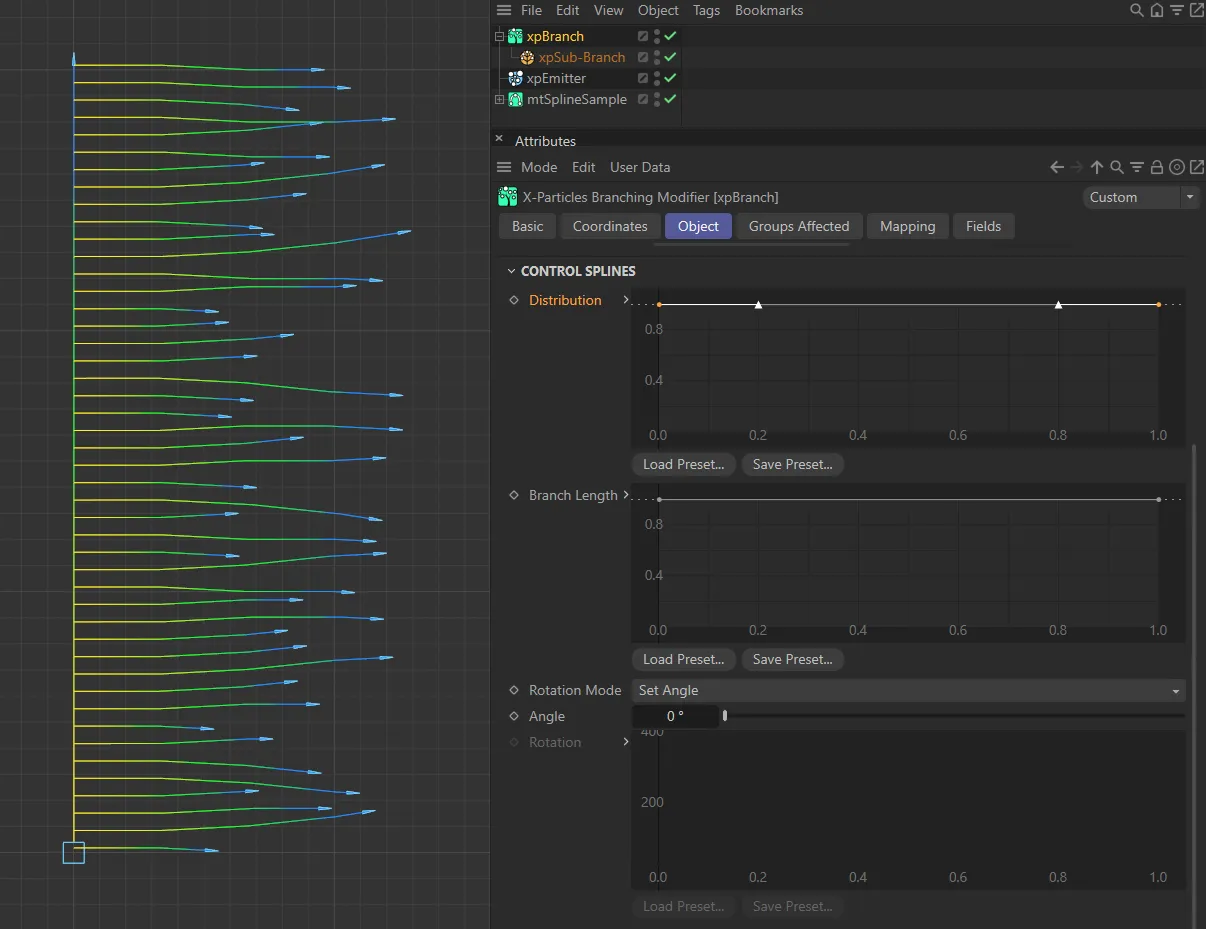Open the search in the top right toolbar
This screenshot has width=1206, height=929.
point(1136,10)
